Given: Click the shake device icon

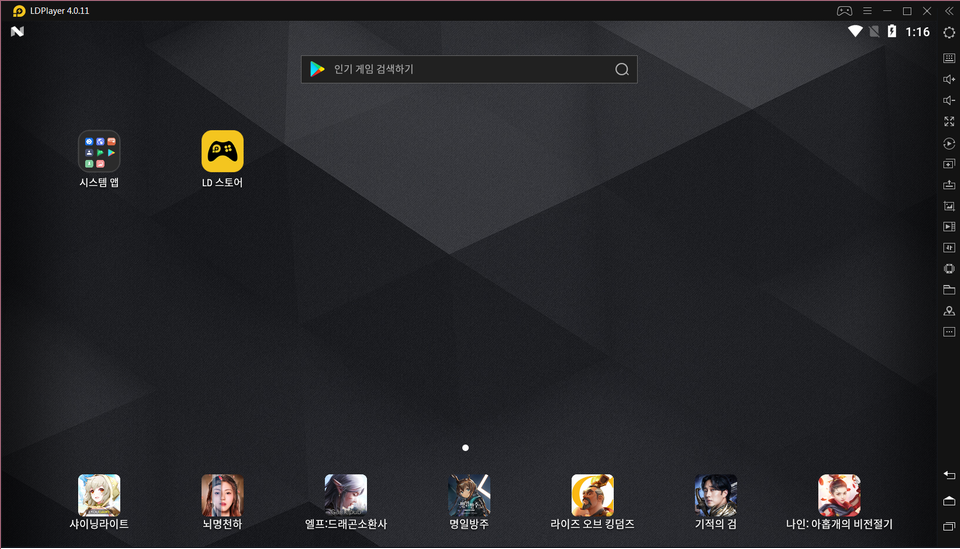Looking at the screenshot, I should coord(949,269).
